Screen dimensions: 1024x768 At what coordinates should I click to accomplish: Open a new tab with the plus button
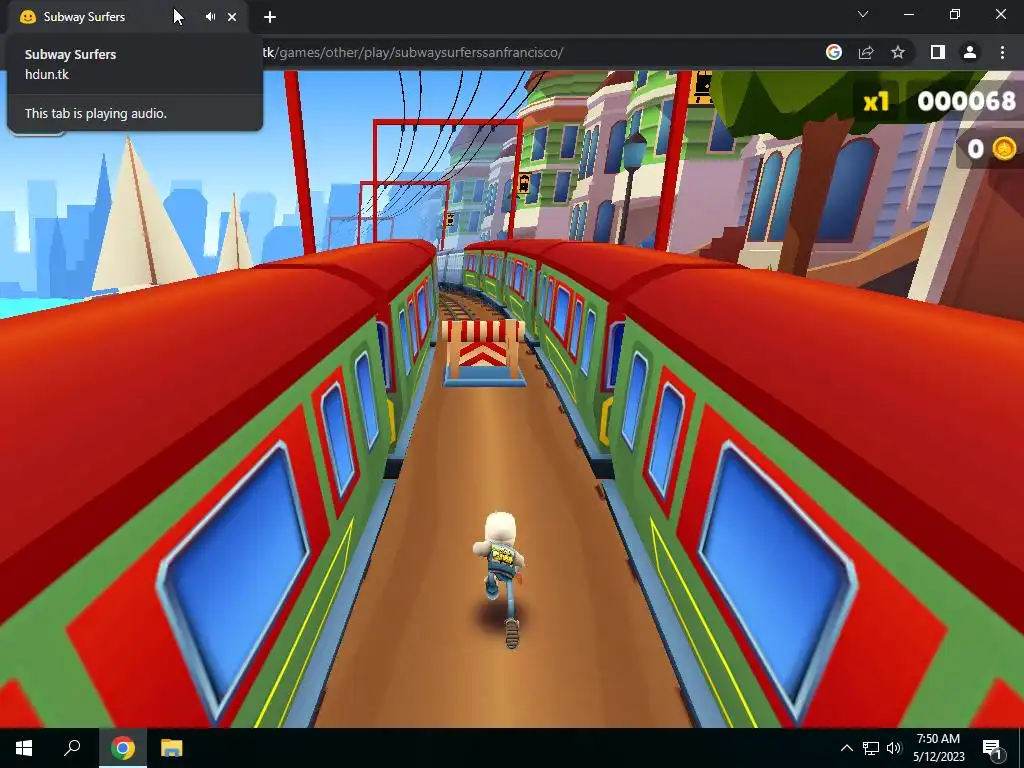click(270, 17)
